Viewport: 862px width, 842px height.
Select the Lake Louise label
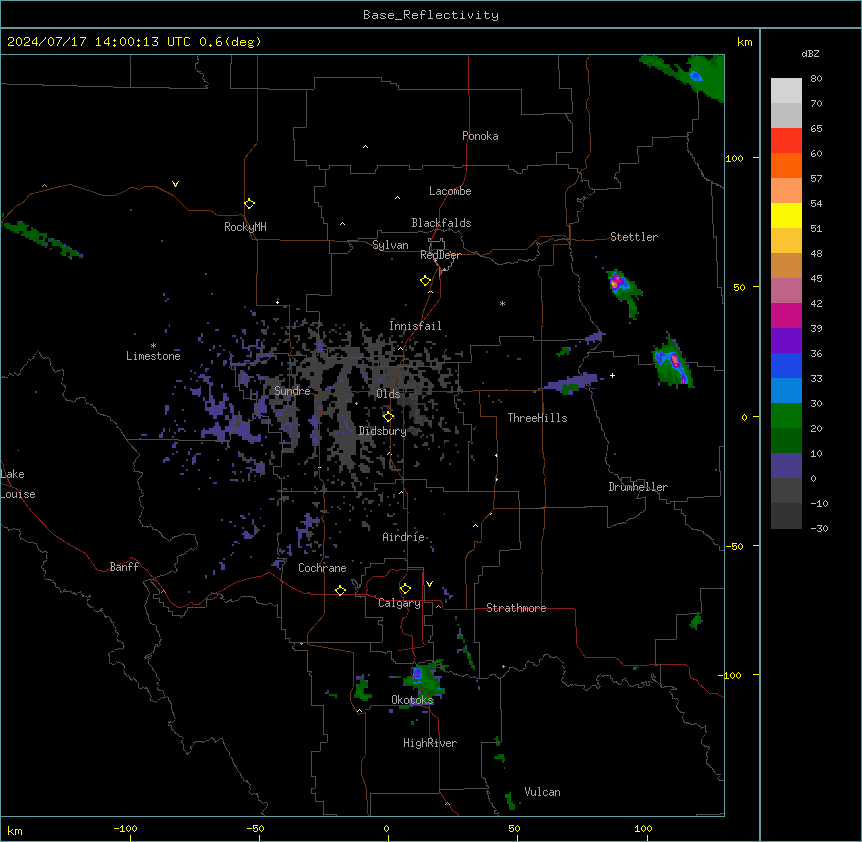18,484
